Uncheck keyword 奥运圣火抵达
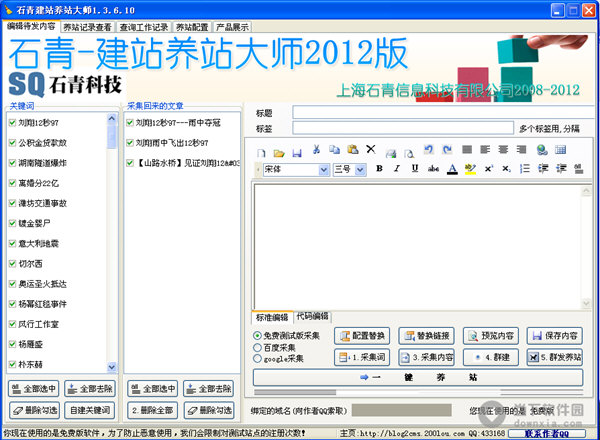Viewport: 600px width, 440px height. [x=13, y=284]
